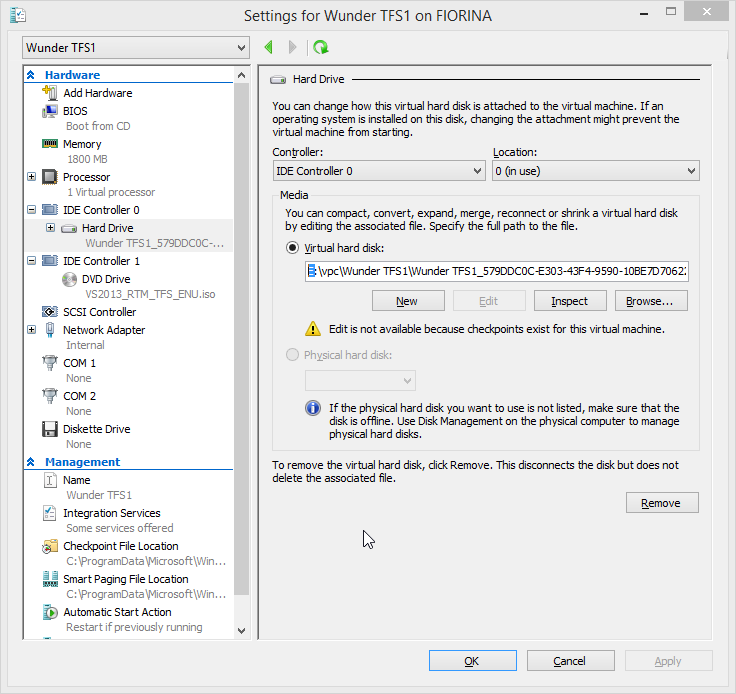Image resolution: width=736 pixels, height=694 pixels.
Task: Click the Automatic Start Action icon
Action: tap(50, 612)
